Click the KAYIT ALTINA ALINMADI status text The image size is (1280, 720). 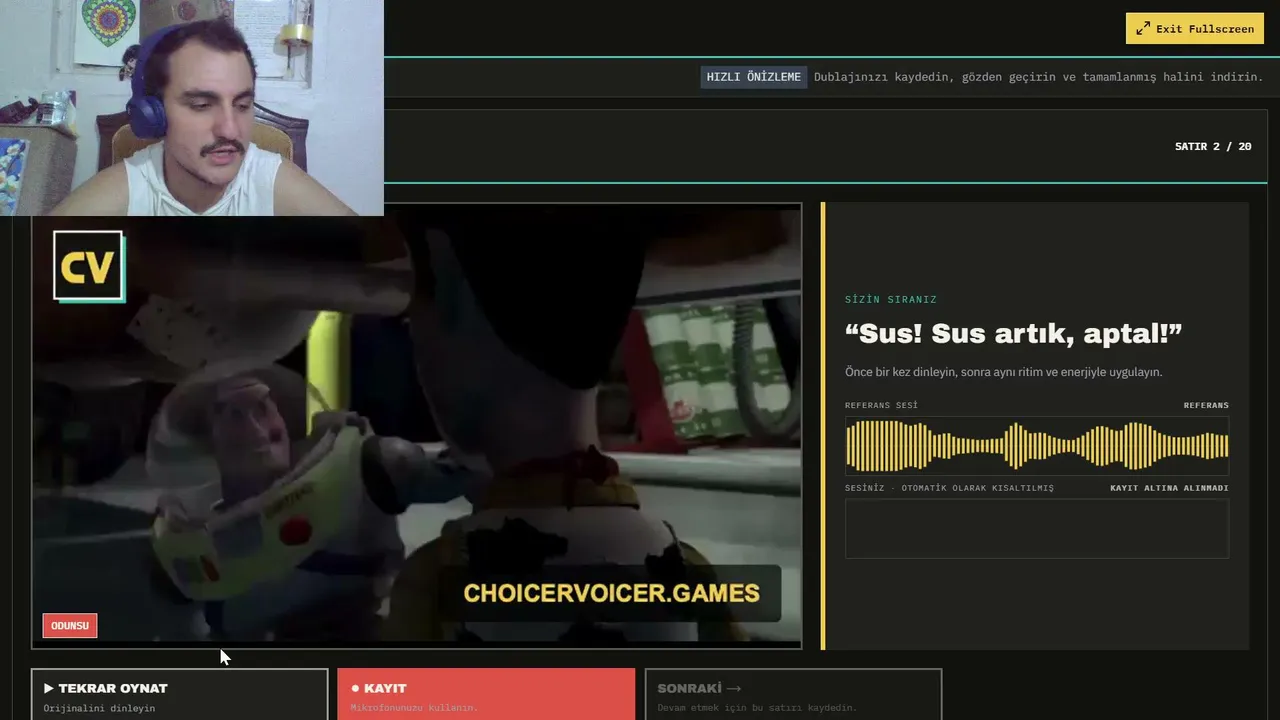pyautogui.click(x=1169, y=488)
